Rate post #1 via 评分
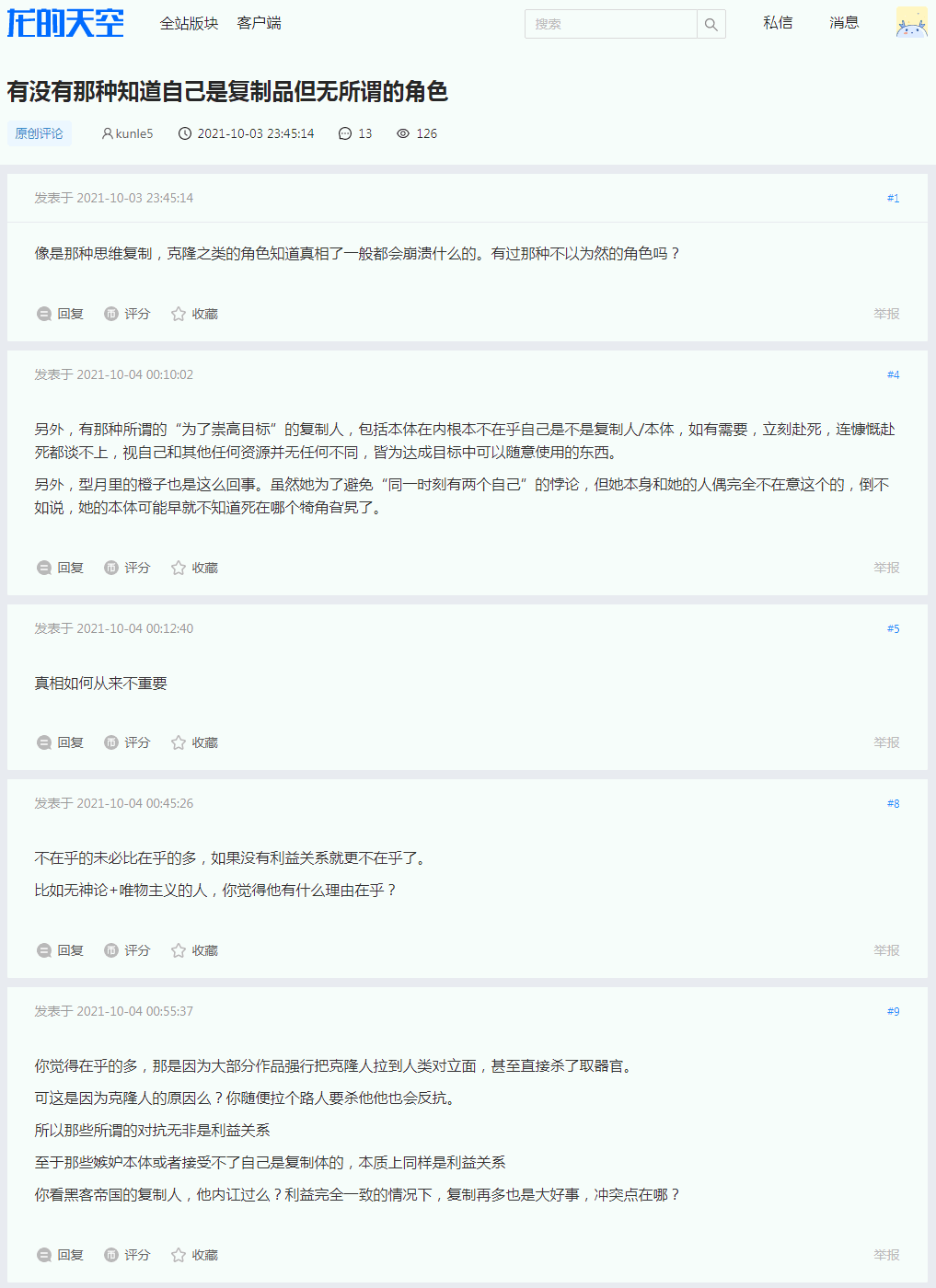 pos(127,314)
